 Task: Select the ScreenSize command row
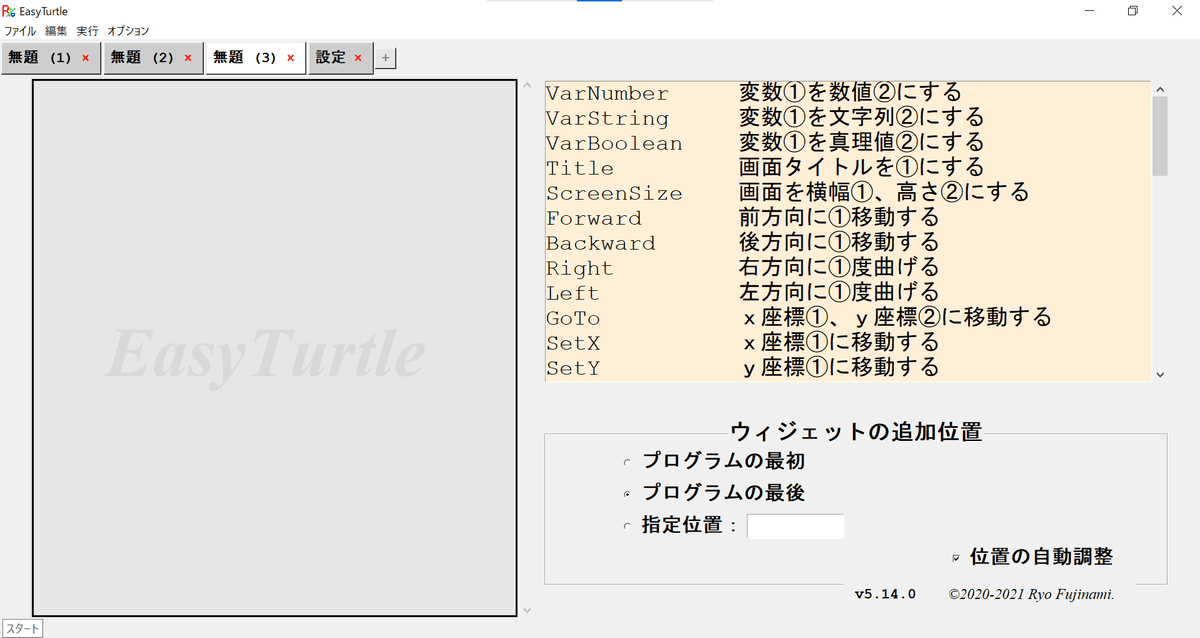tap(847, 194)
